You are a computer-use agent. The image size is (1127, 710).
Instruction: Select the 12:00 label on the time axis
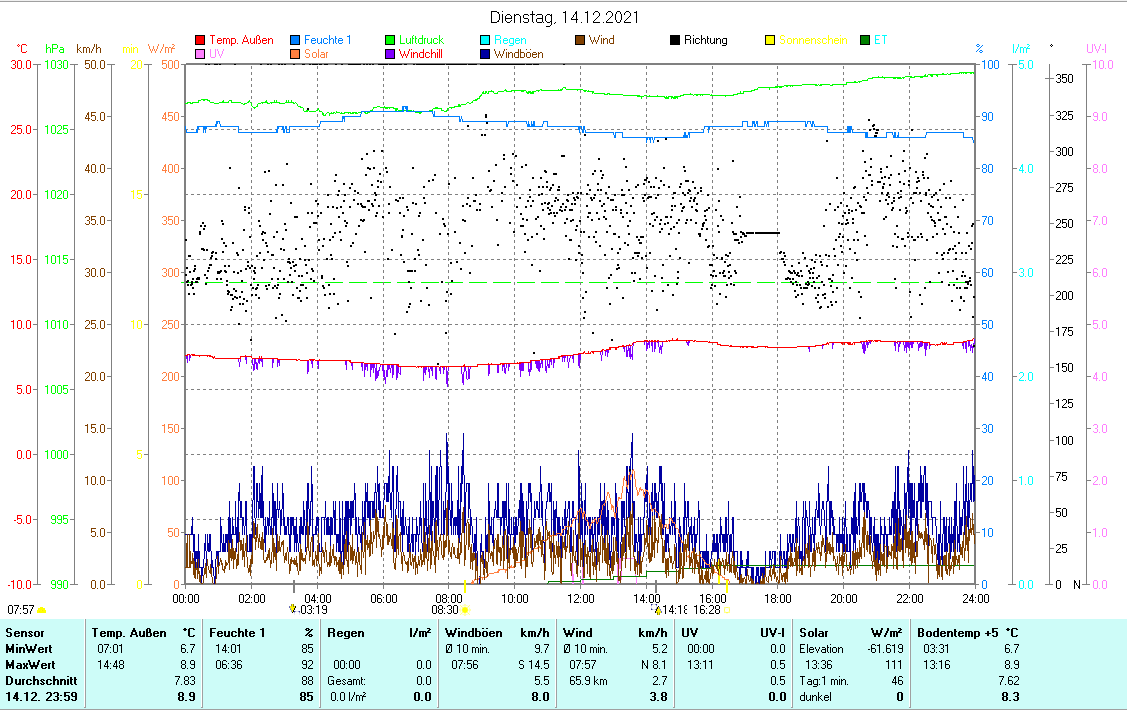coord(580,598)
